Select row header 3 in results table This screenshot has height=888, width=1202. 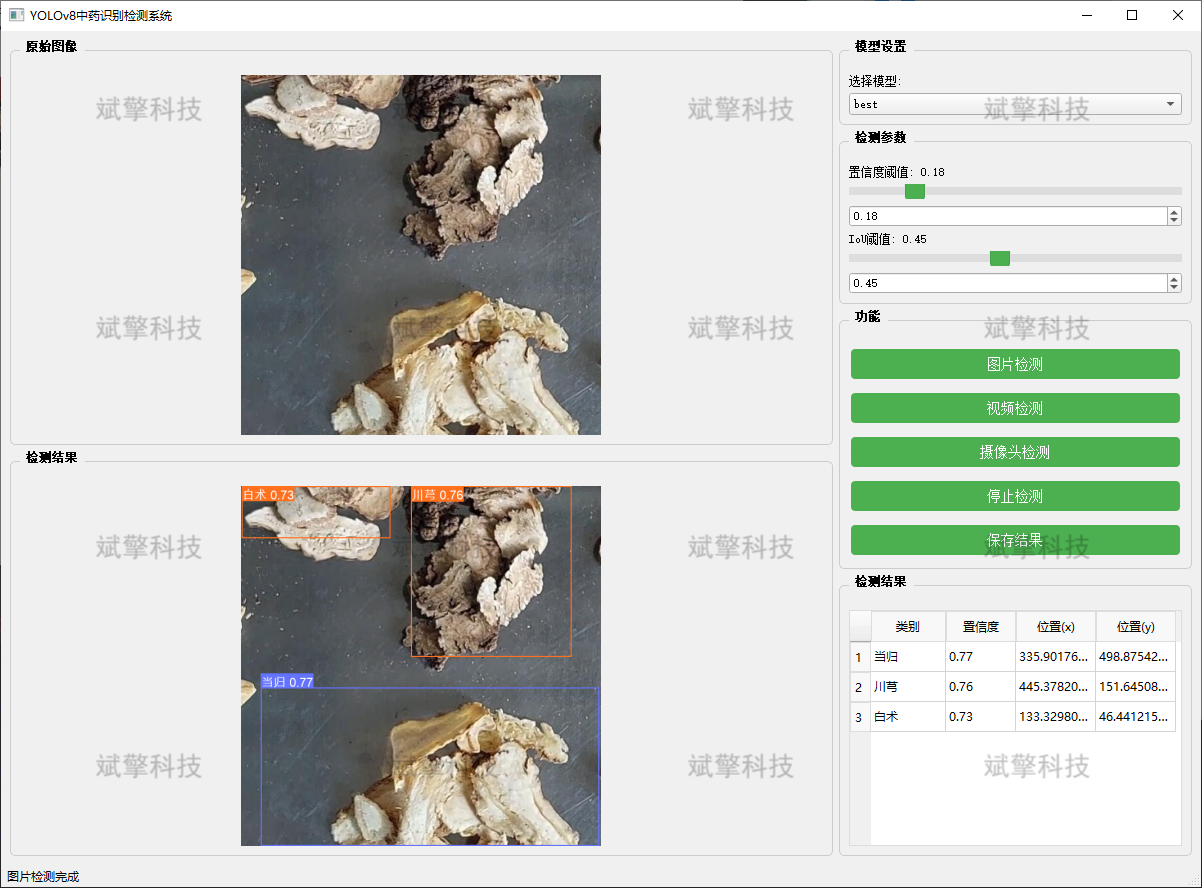860,717
